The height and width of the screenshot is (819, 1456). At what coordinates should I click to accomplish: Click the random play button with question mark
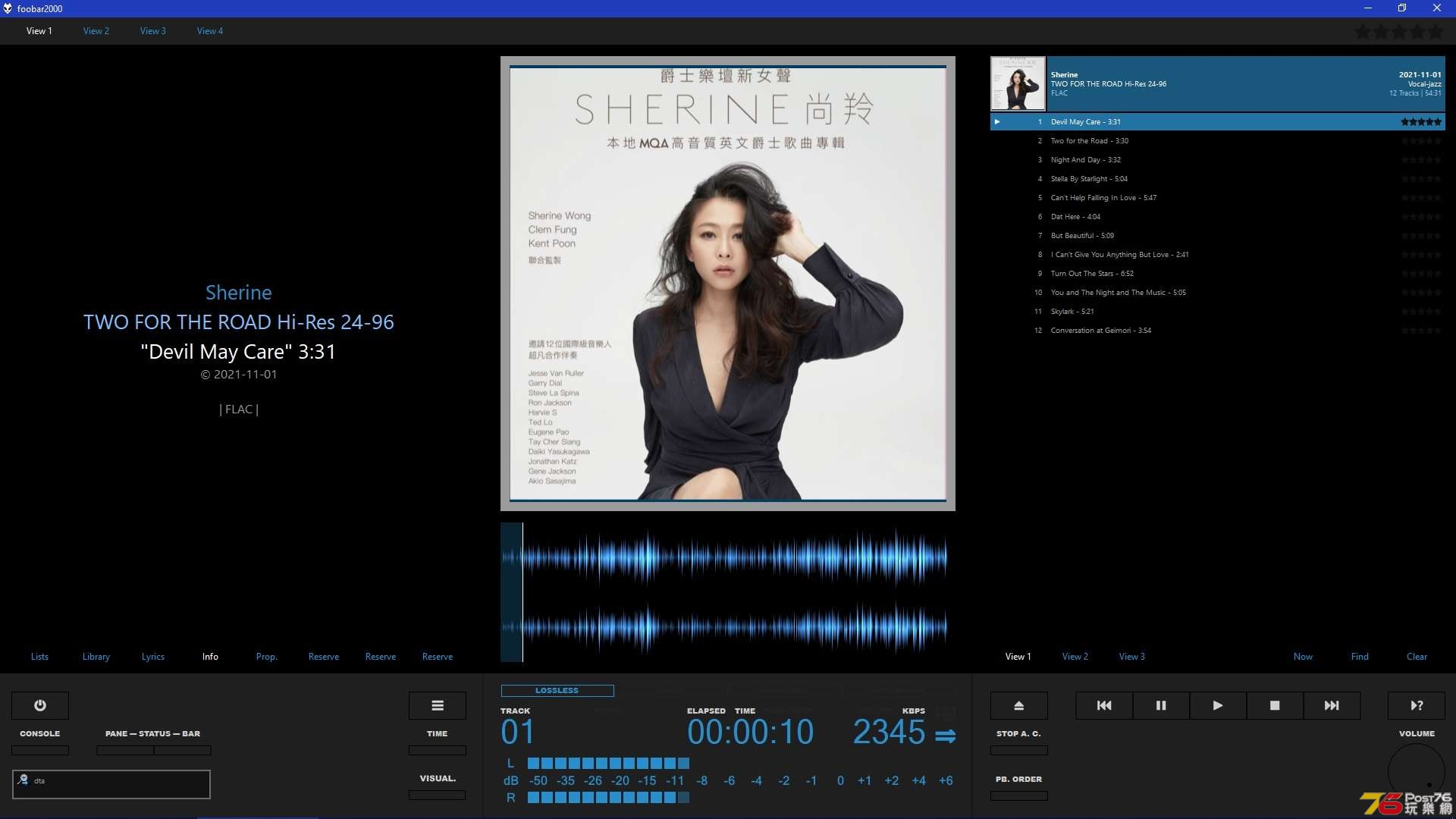(x=1417, y=705)
